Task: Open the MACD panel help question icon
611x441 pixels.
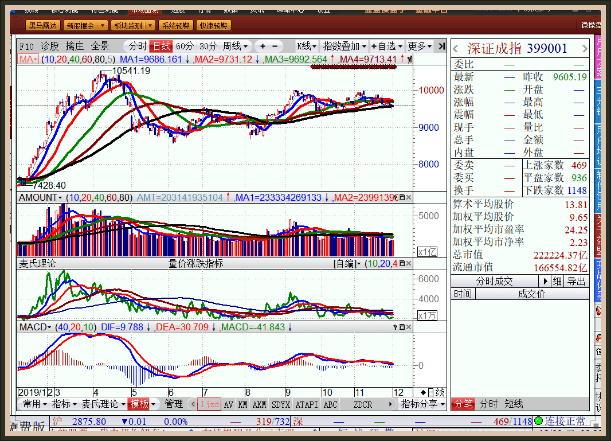Action: point(396,327)
